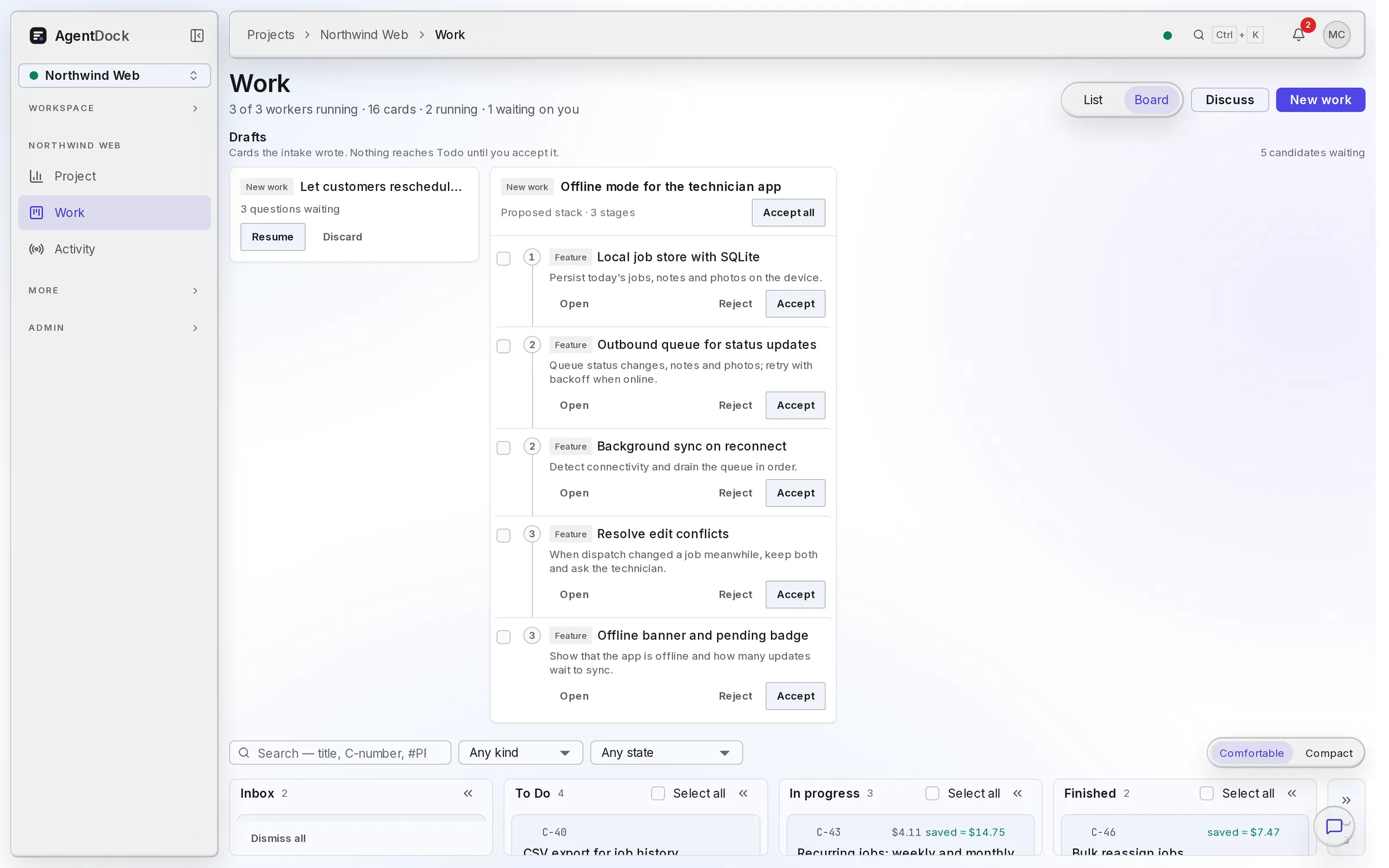1389x868 pixels.
Task: Open the MC user avatar menu
Action: coord(1336,35)
